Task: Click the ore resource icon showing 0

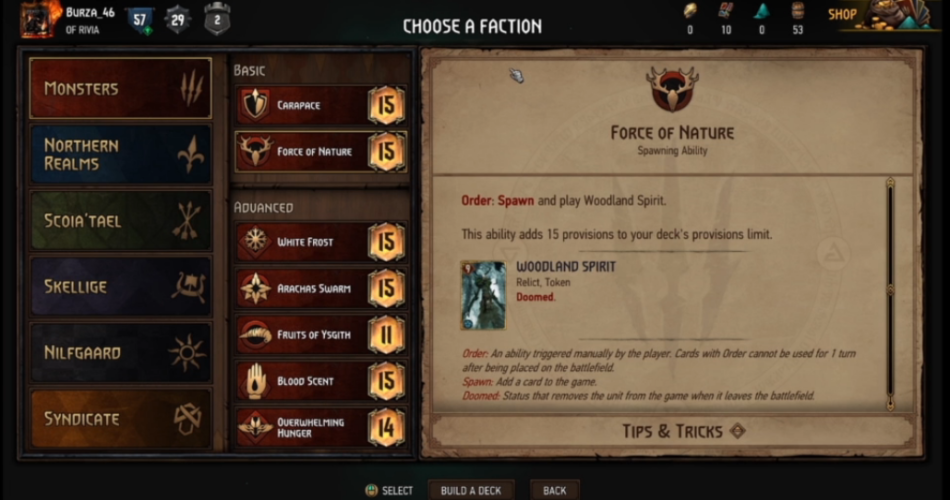Action: point(689,10)
